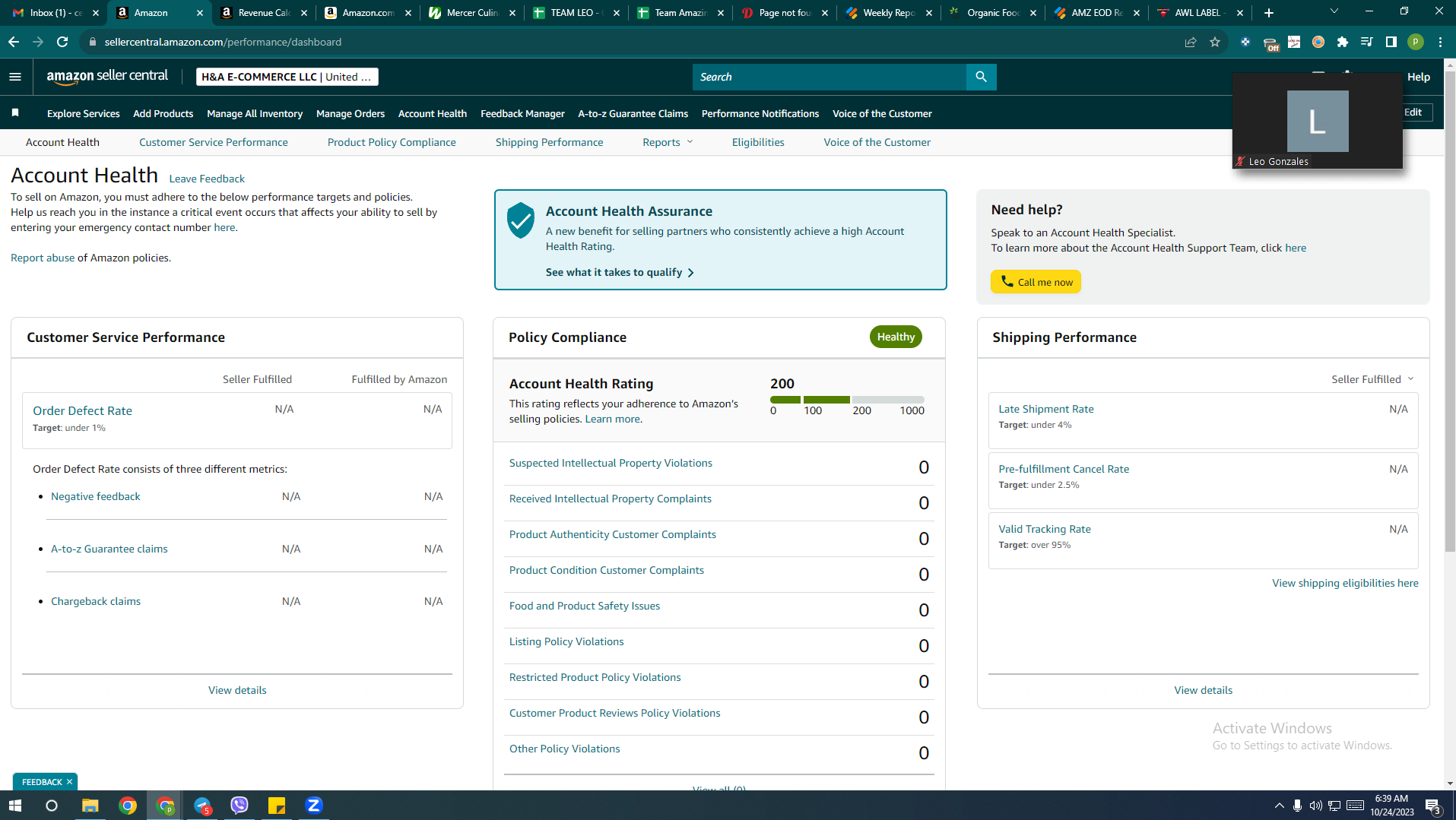Click View shipping eligibilities here

point(1345,583)
